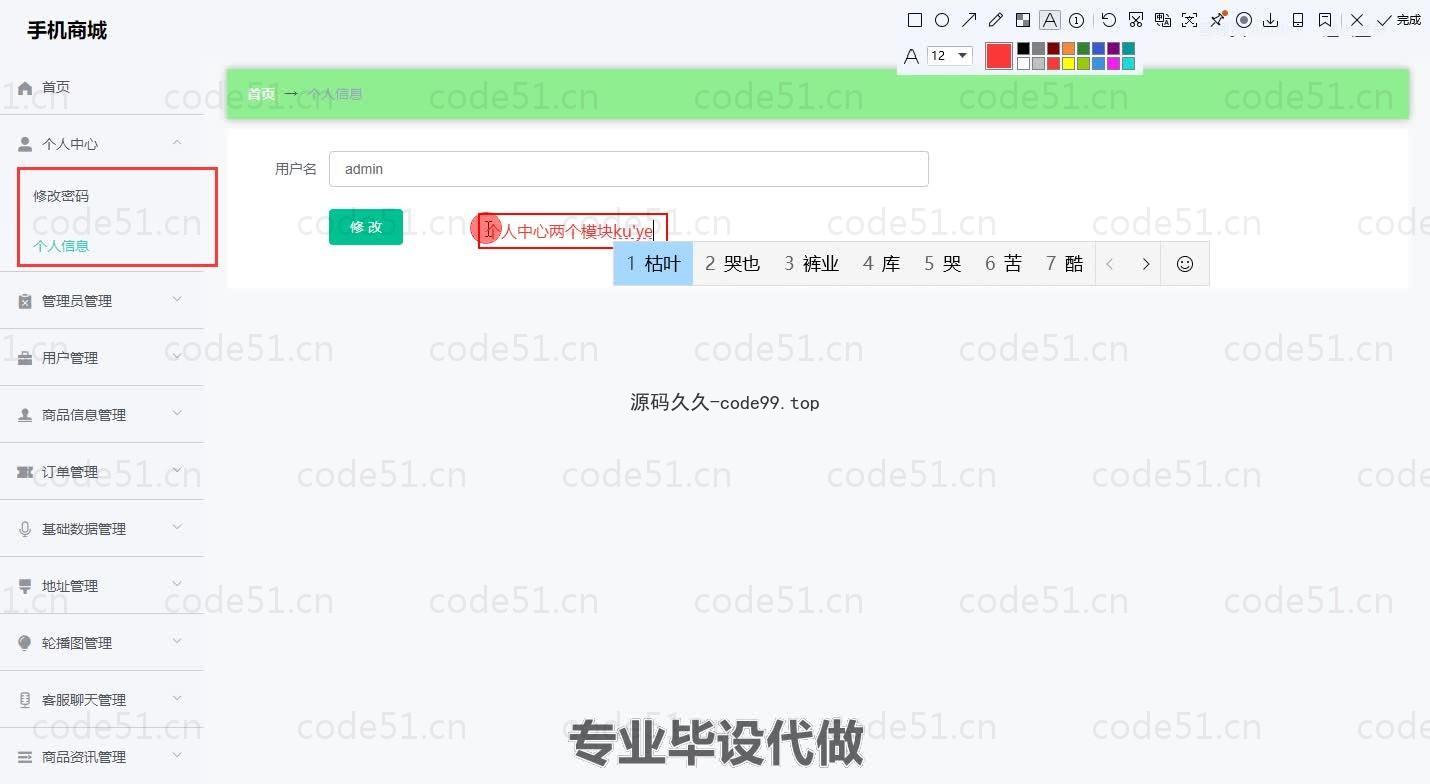Image resolution: width=1430 pixels, height=784 pixels.
Task: Expand the 用户管理 menu chevron
Action: 177,356
